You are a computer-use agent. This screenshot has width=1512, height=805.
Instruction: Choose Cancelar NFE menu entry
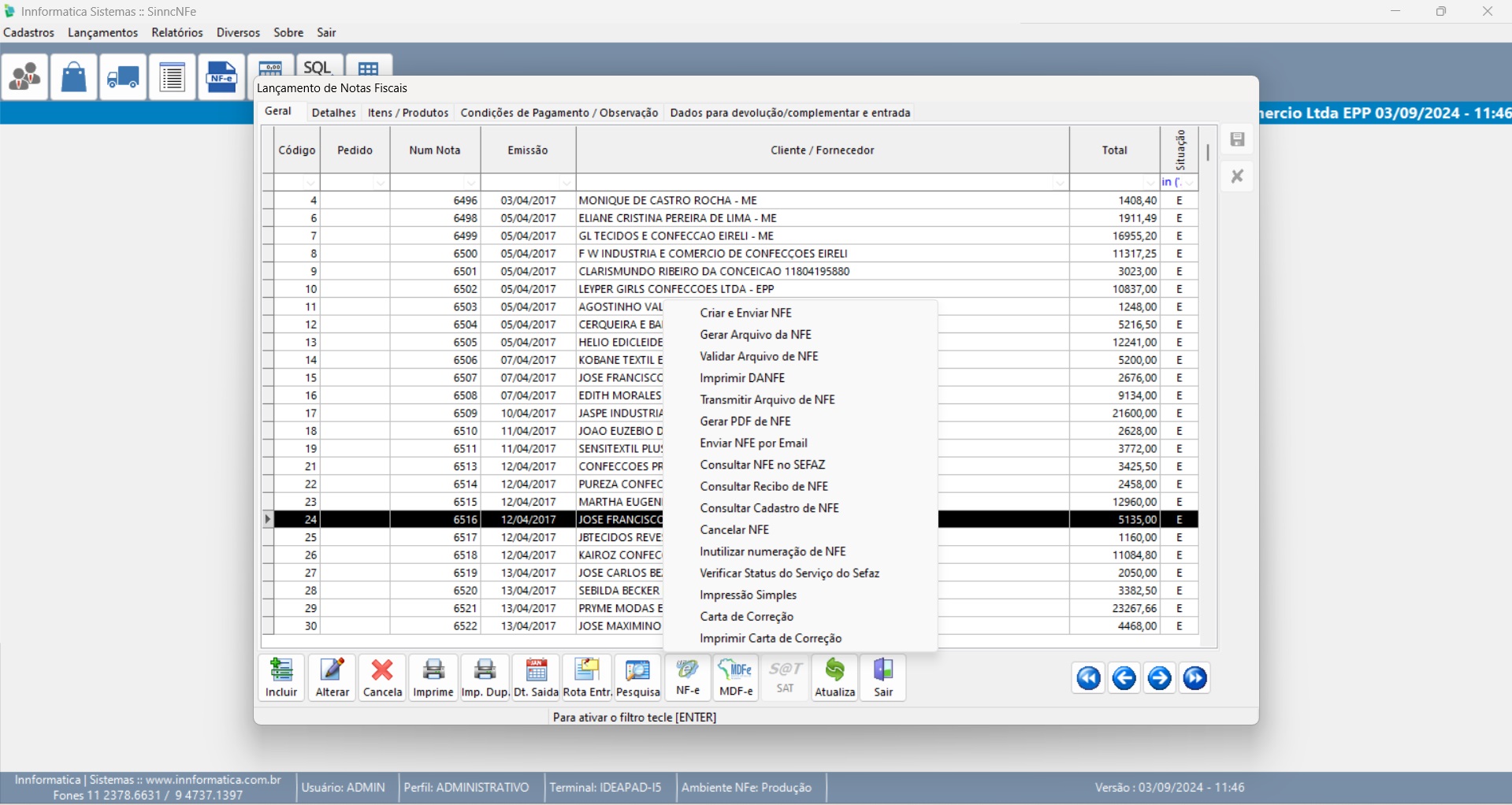point(801,529)
